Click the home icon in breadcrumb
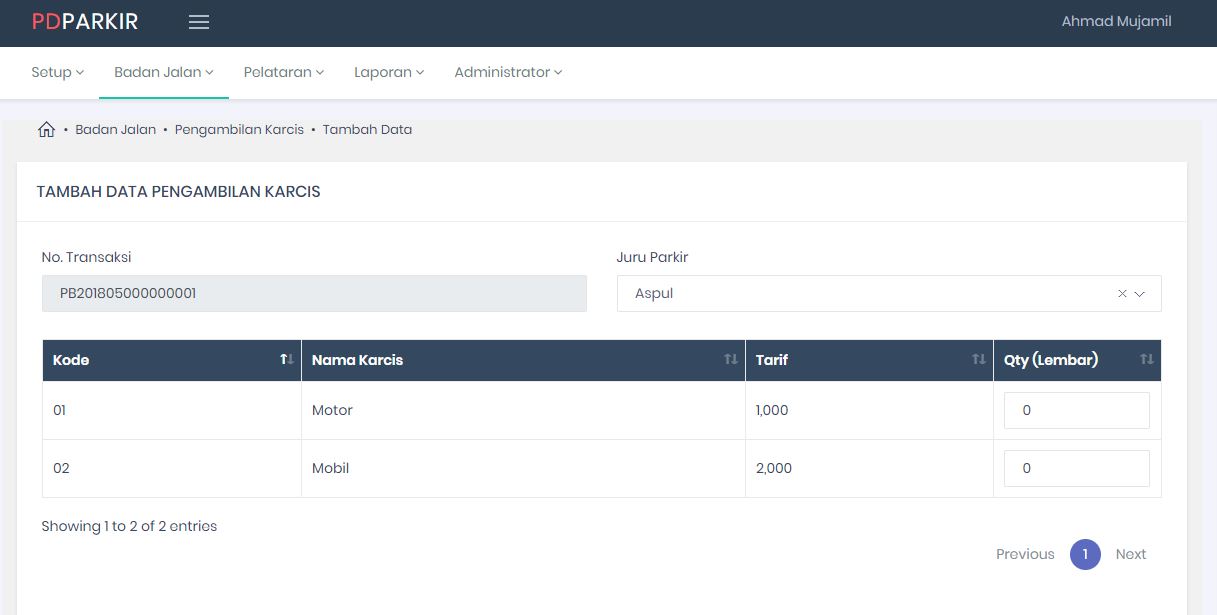Viewport: 1217px width, 615px height. [46, 130]
